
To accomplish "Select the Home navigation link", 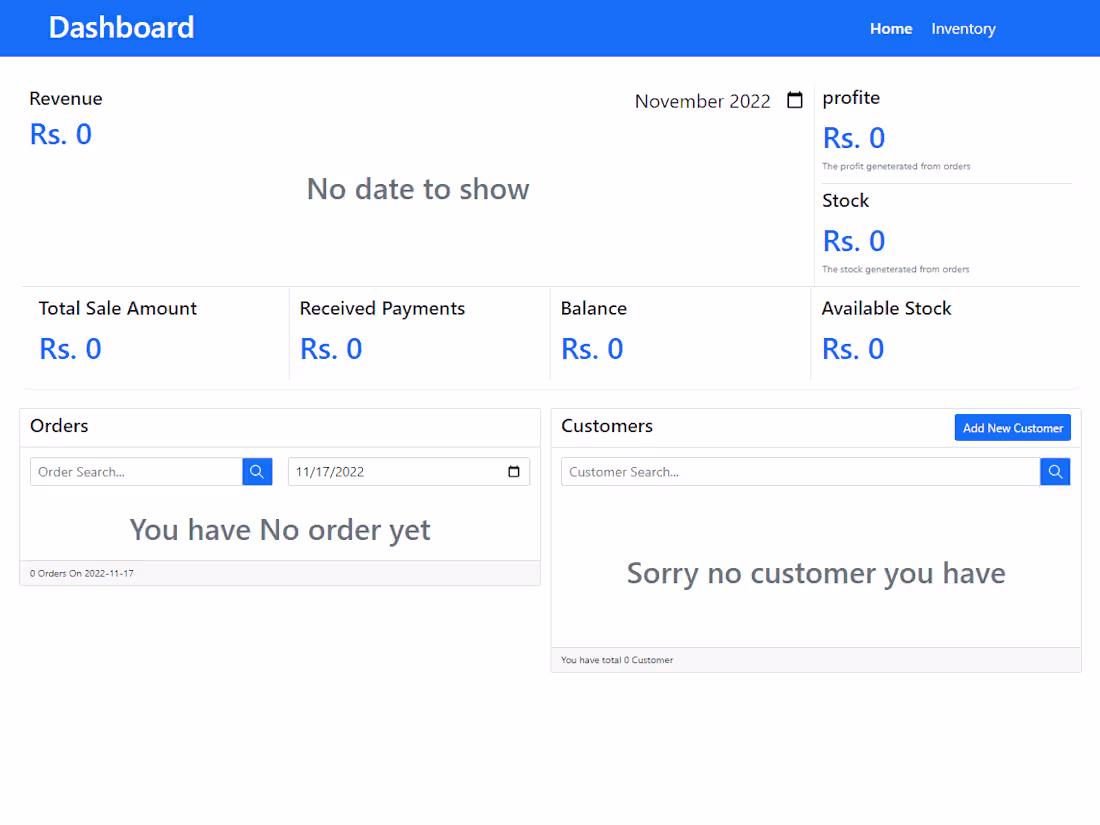I will (x=891, y=29).
